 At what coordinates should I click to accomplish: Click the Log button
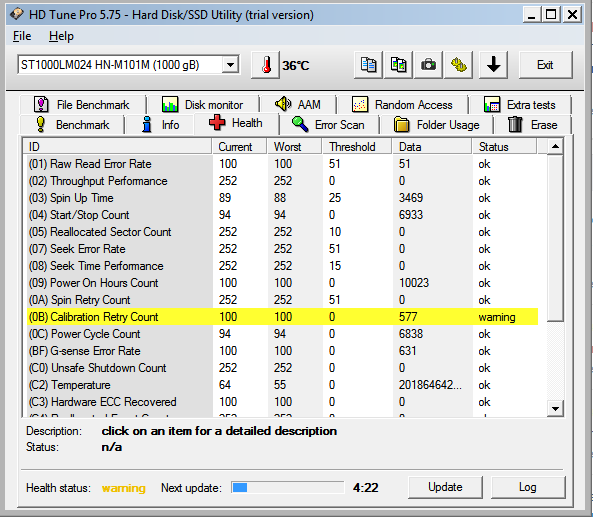click(528, 487)
